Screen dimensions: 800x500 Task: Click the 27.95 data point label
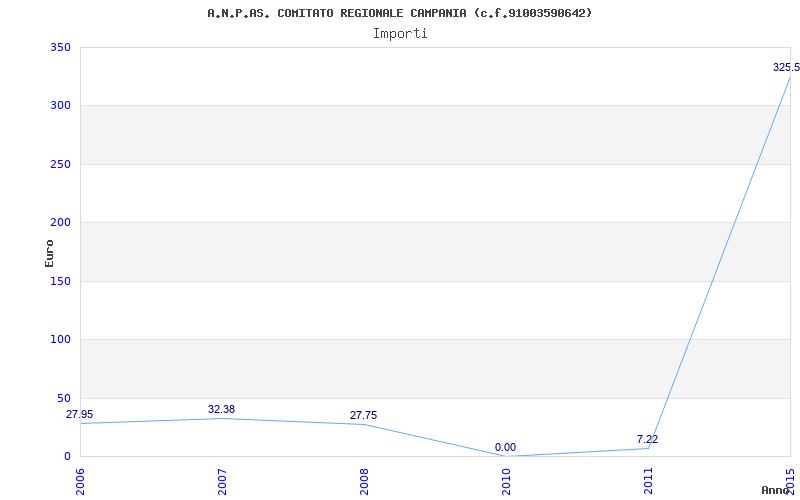pyautogui.click(x=80, y=414)
